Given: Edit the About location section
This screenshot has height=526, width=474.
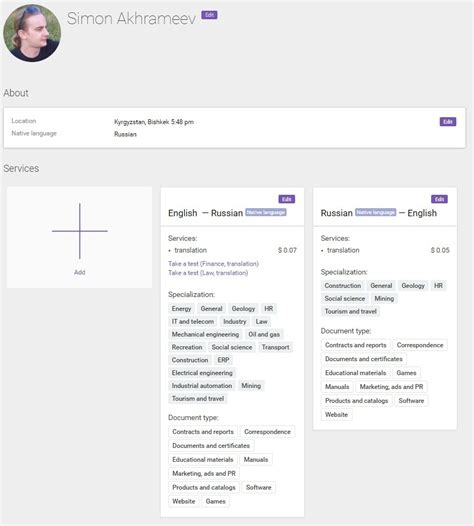Looking at the screenshot, I should pos(448,122).
